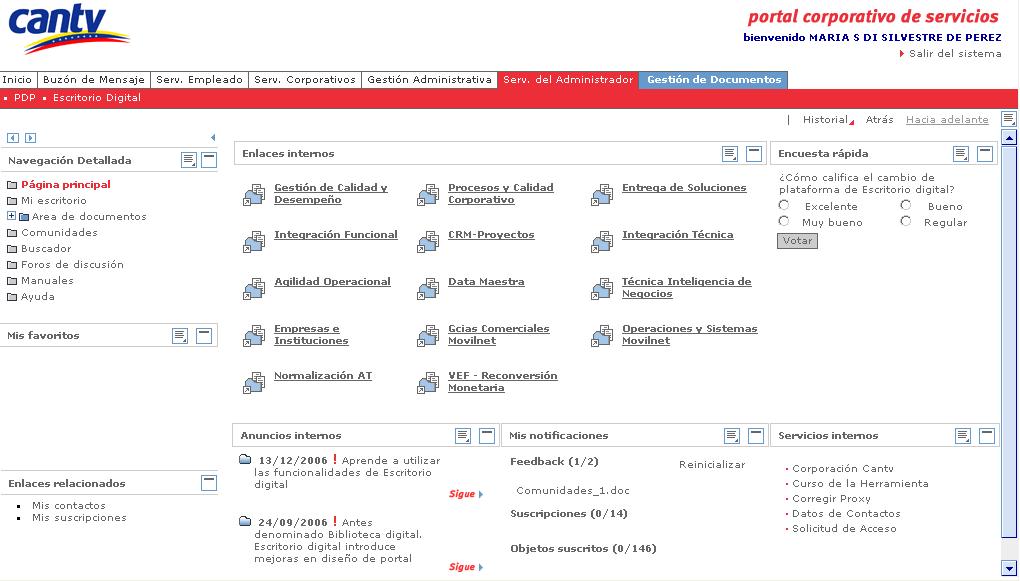
Task: Click the Entrega de Soluciones shortcut icon
Action: [x=602, y=195]
